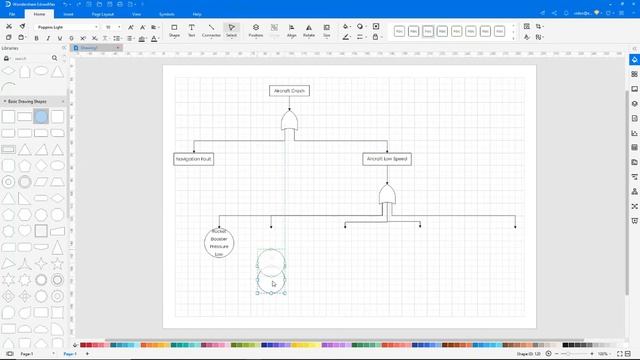The image size is (640, 360).
Task: Open the layers panel icon on right sidebar
Action: 634,104
